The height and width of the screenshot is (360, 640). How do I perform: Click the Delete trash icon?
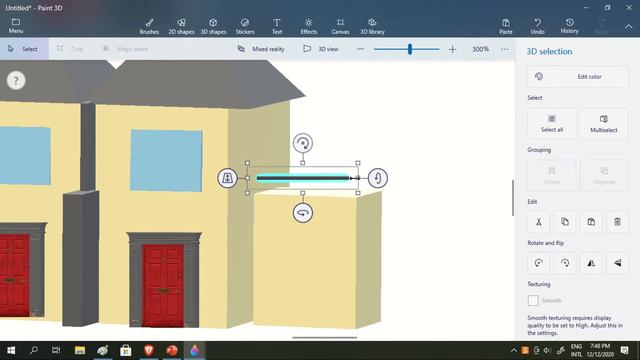(617, 222)
